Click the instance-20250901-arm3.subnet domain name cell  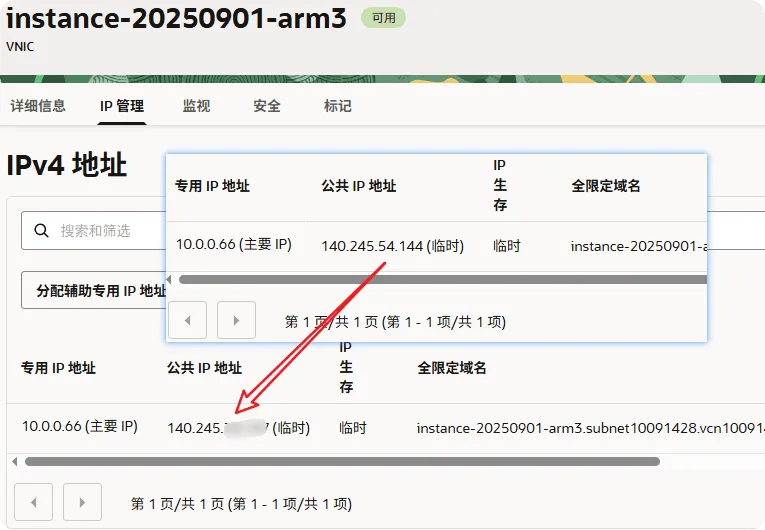[x=590, y=428]
